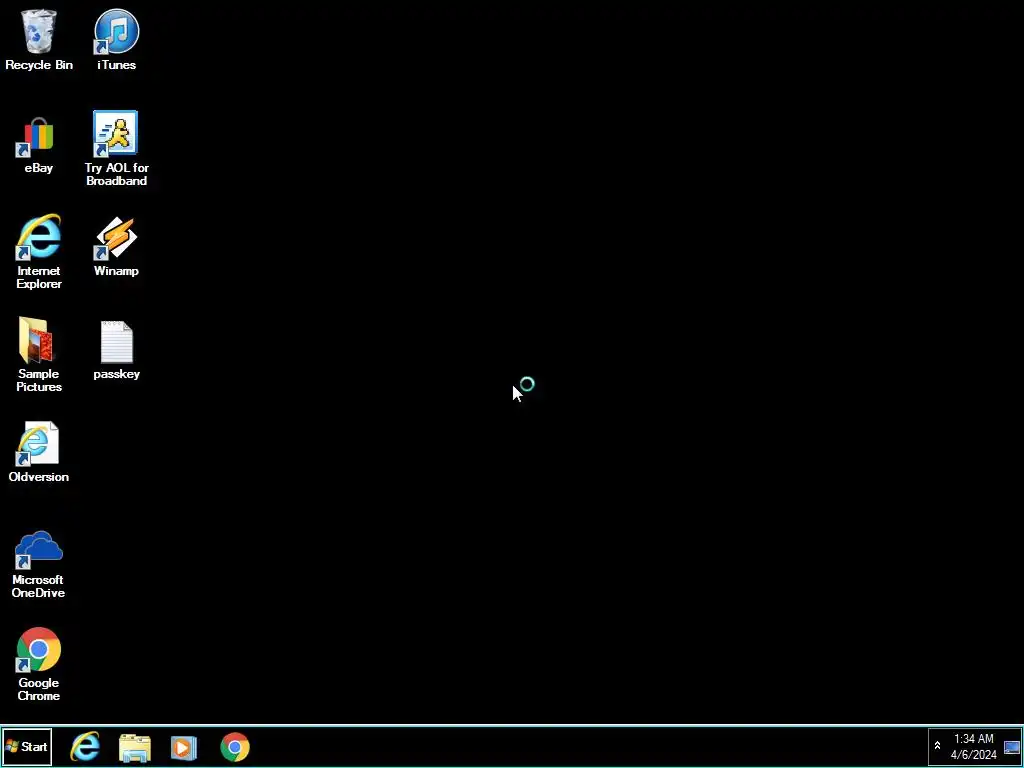
Task: Open the Start menu
Action: point(27,746)
